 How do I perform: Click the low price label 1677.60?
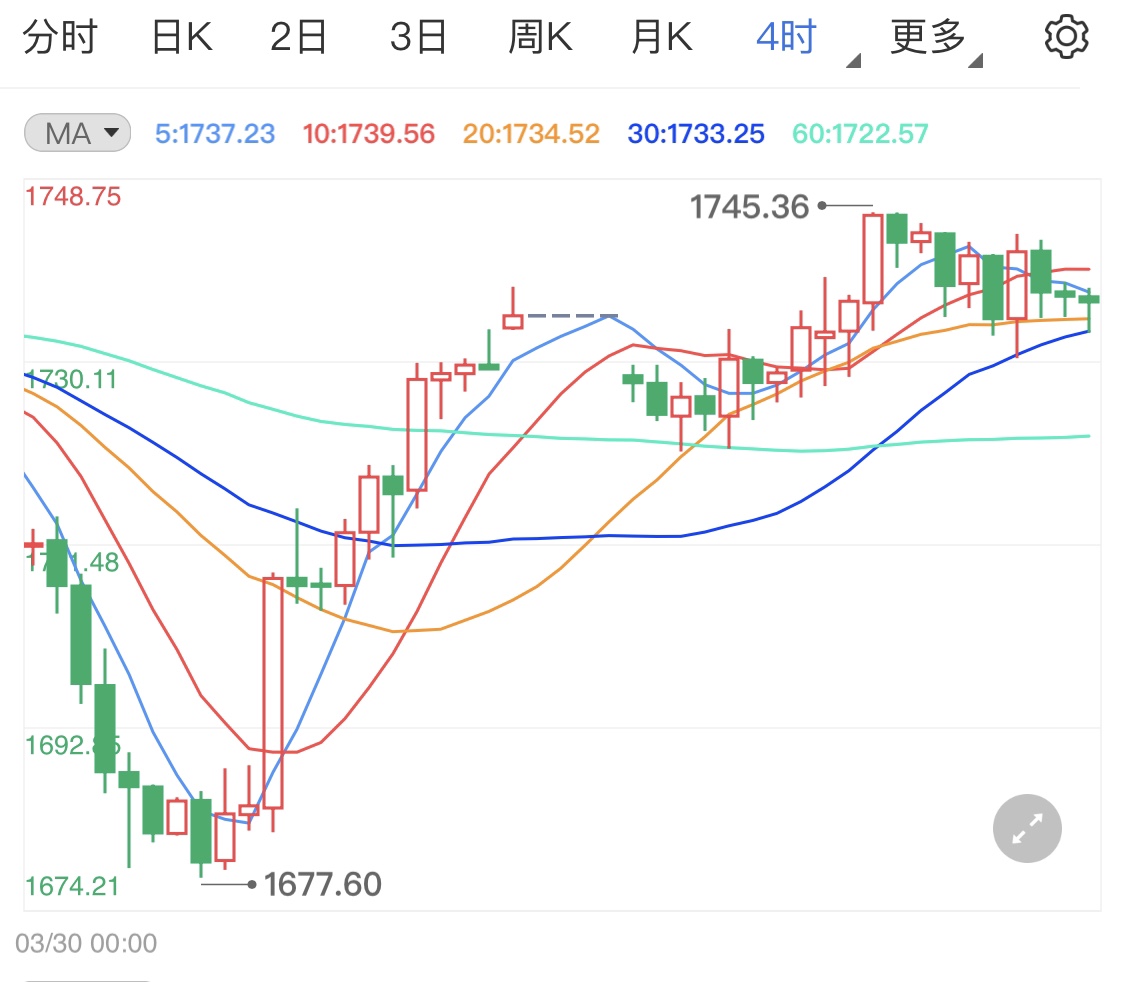tap(322, 884)
